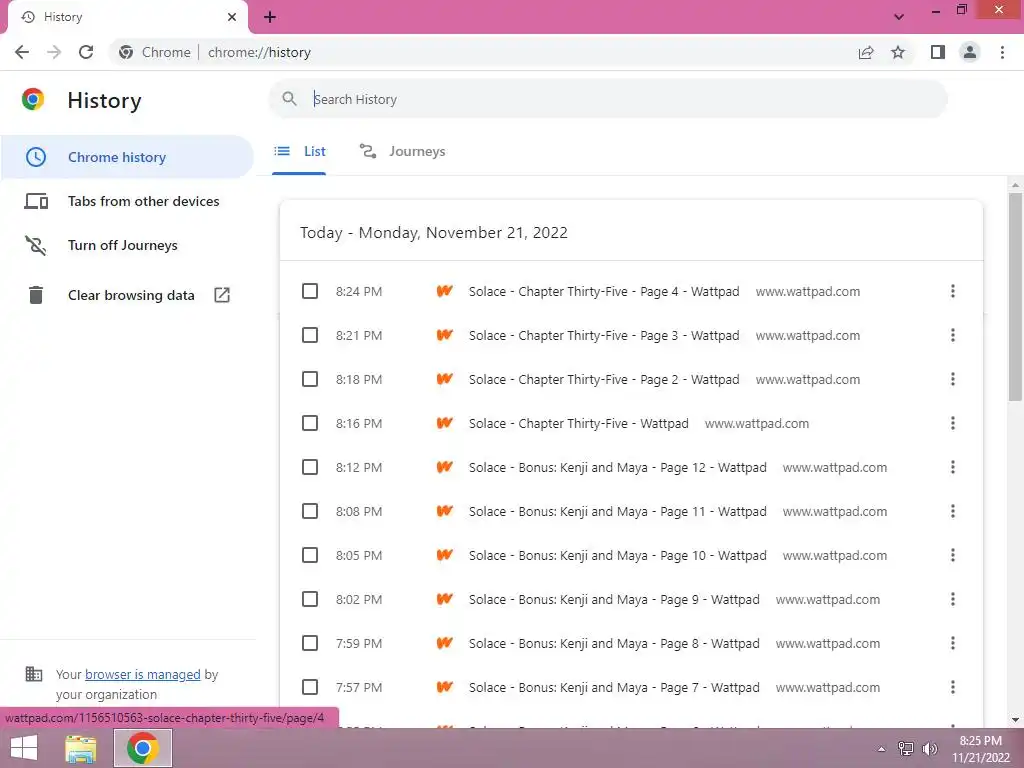Check the 8:24 PM history entry

tap(310, 291)
